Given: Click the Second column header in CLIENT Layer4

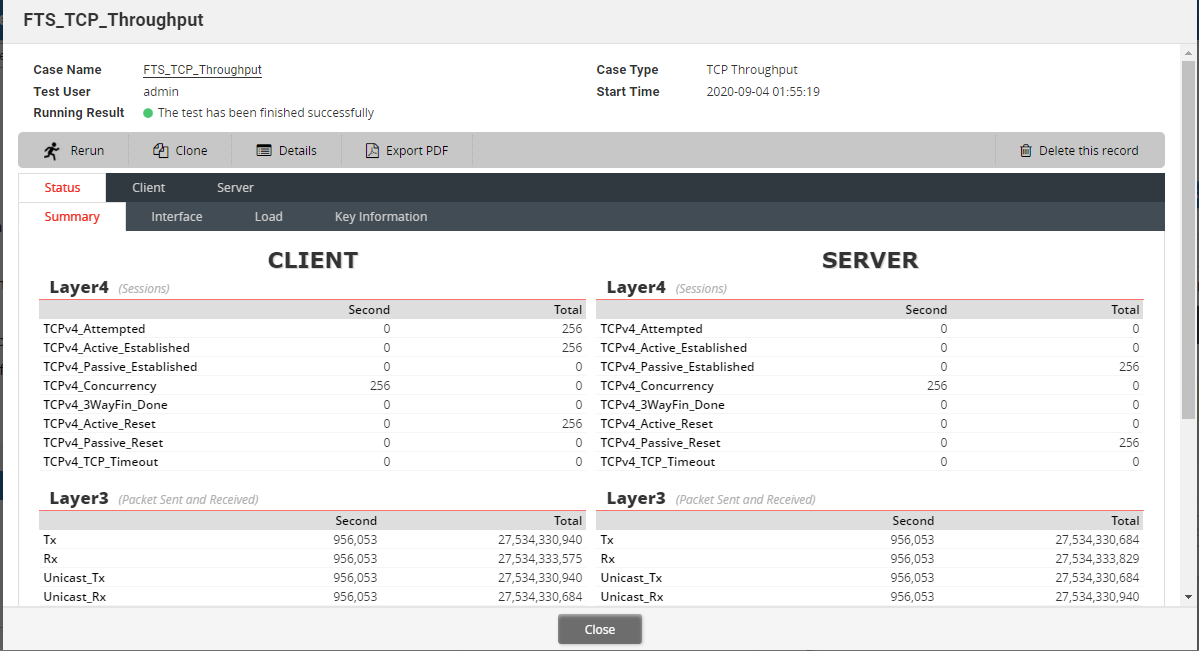Looking at the screenshot, I should (x=367, y=309).
